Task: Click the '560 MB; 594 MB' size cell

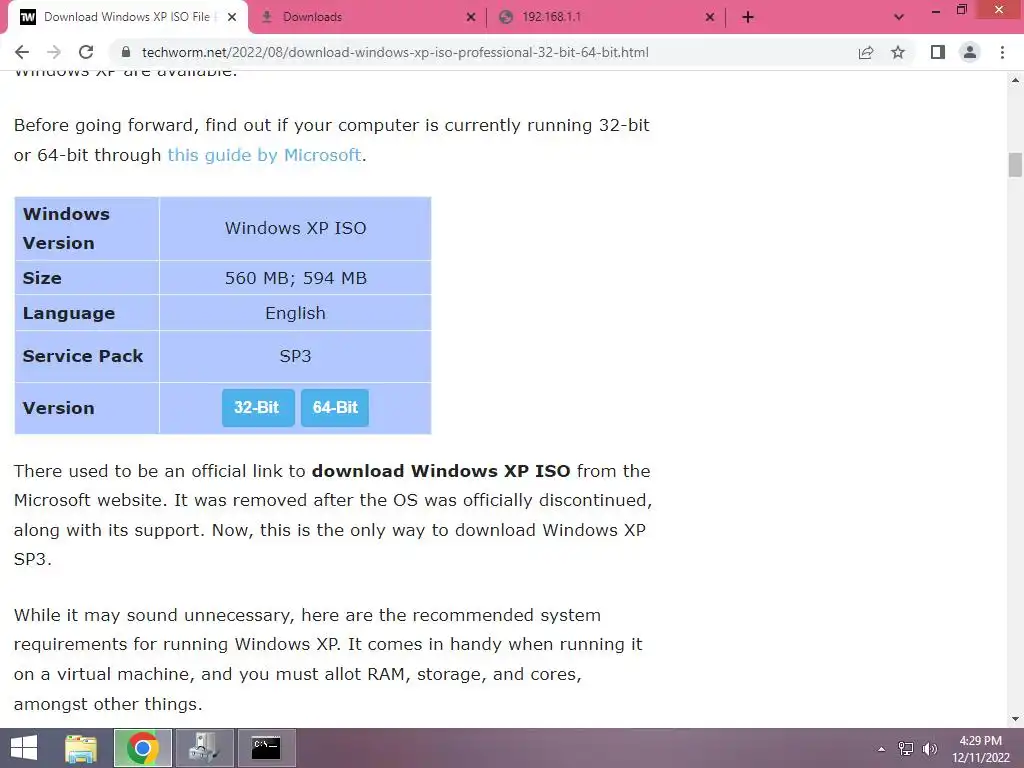Action: tap(295, 278)
